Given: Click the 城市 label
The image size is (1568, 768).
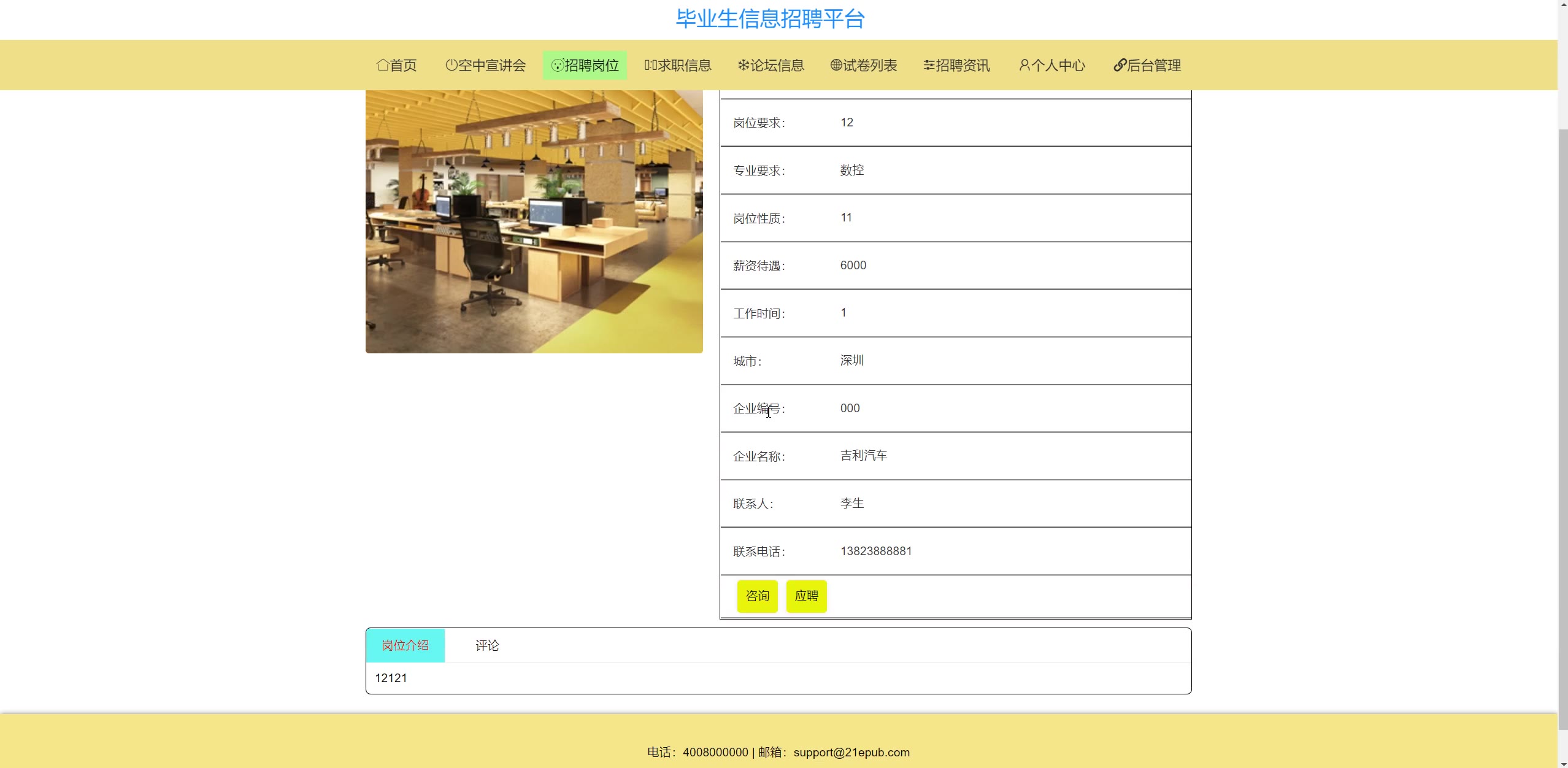Looking at the screenshot, I should pos(747,361).
